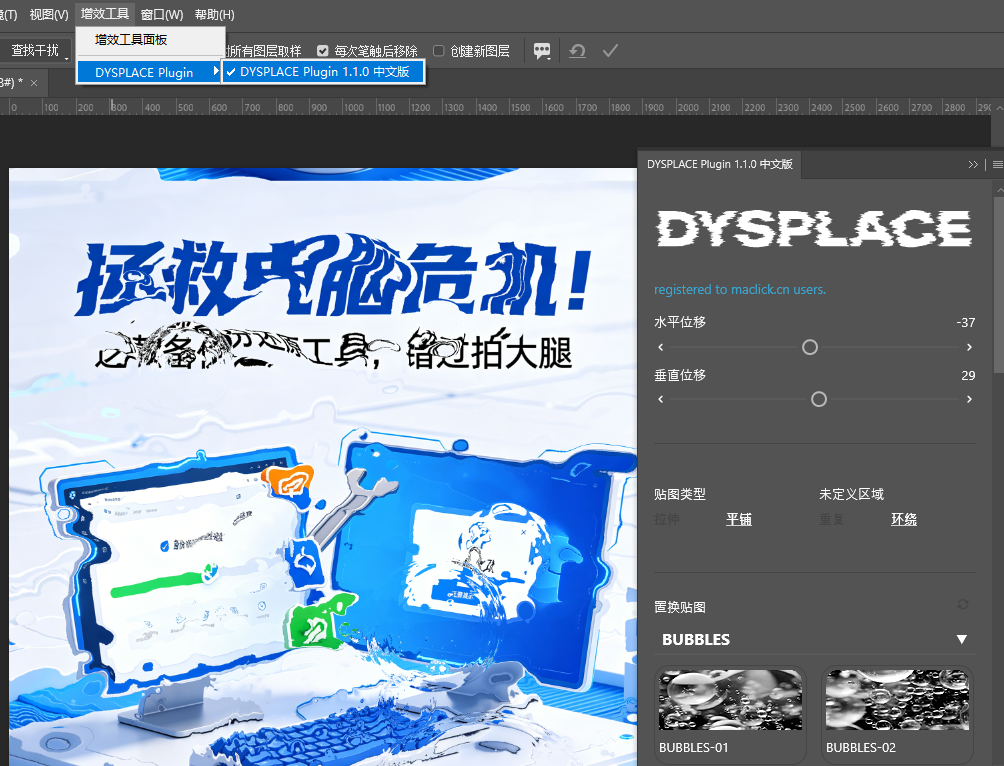Click the DYSPLACE logo

click(814, 229)
